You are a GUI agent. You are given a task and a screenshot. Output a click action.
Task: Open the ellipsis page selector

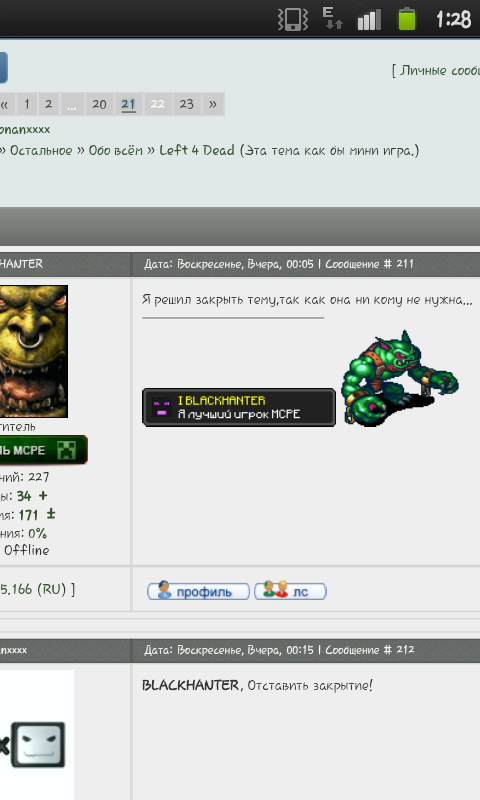click(x=71, y=104)
